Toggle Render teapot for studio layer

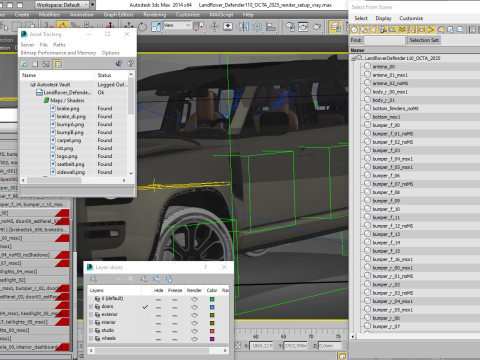[194, 331]
